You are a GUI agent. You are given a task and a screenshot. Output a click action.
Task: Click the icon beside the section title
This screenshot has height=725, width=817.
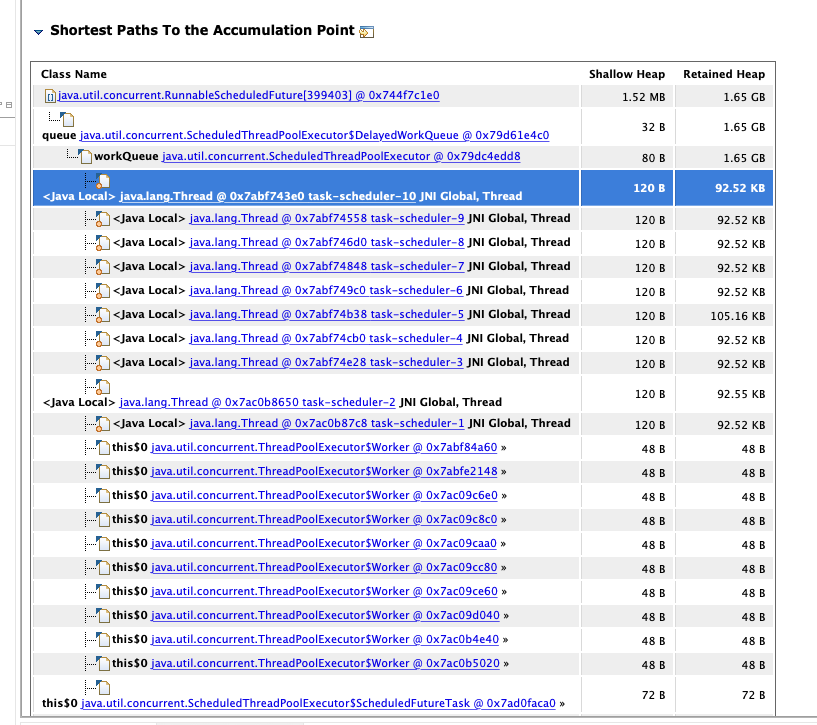pos(366,32)
